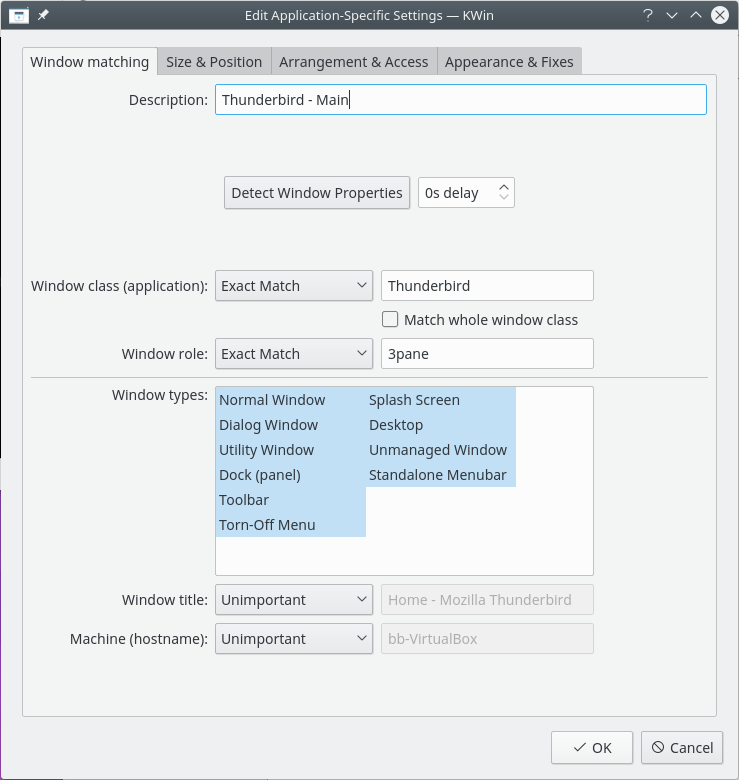Click the Window class text field
739x780 pixels.
[487, 286]
